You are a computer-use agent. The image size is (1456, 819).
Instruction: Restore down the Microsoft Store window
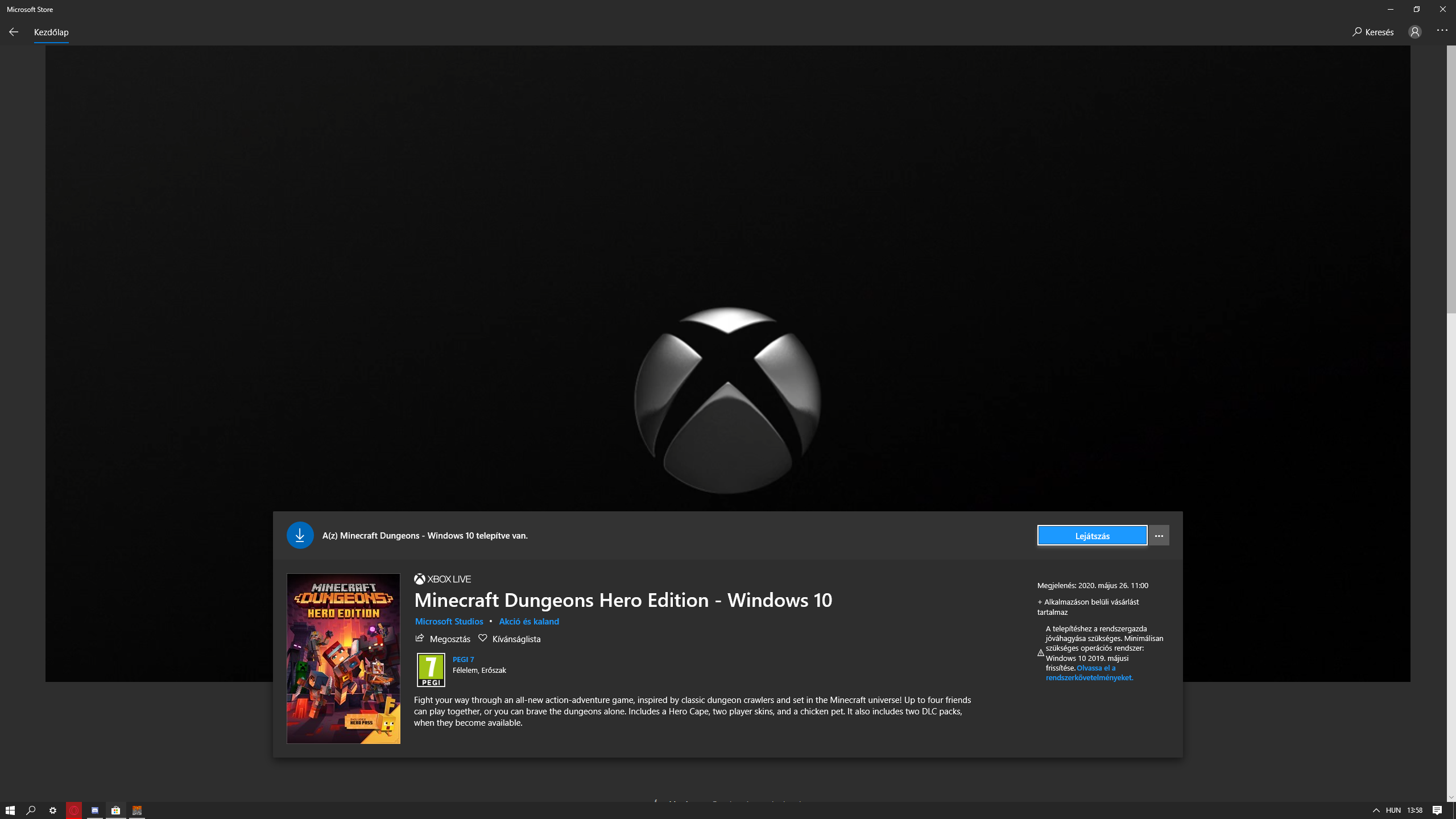point(1416,9)
